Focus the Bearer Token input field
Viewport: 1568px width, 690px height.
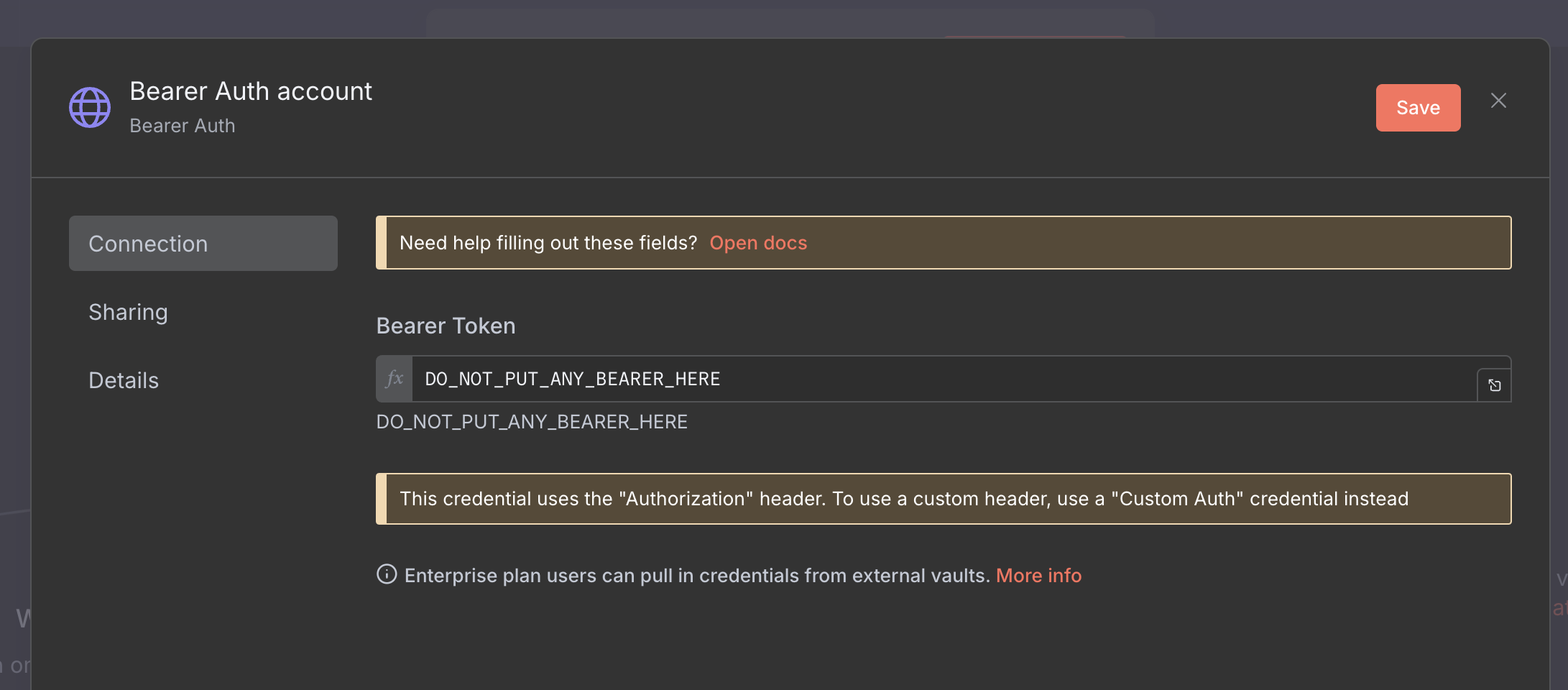point(944,379)
